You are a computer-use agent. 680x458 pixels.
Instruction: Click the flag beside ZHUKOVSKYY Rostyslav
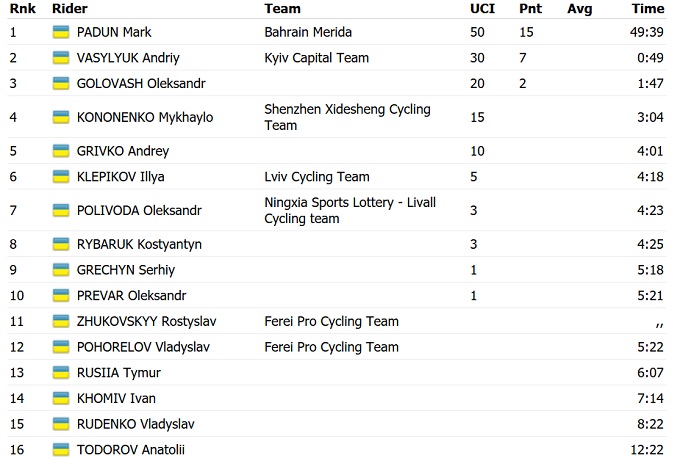click(x=60, y=322)
